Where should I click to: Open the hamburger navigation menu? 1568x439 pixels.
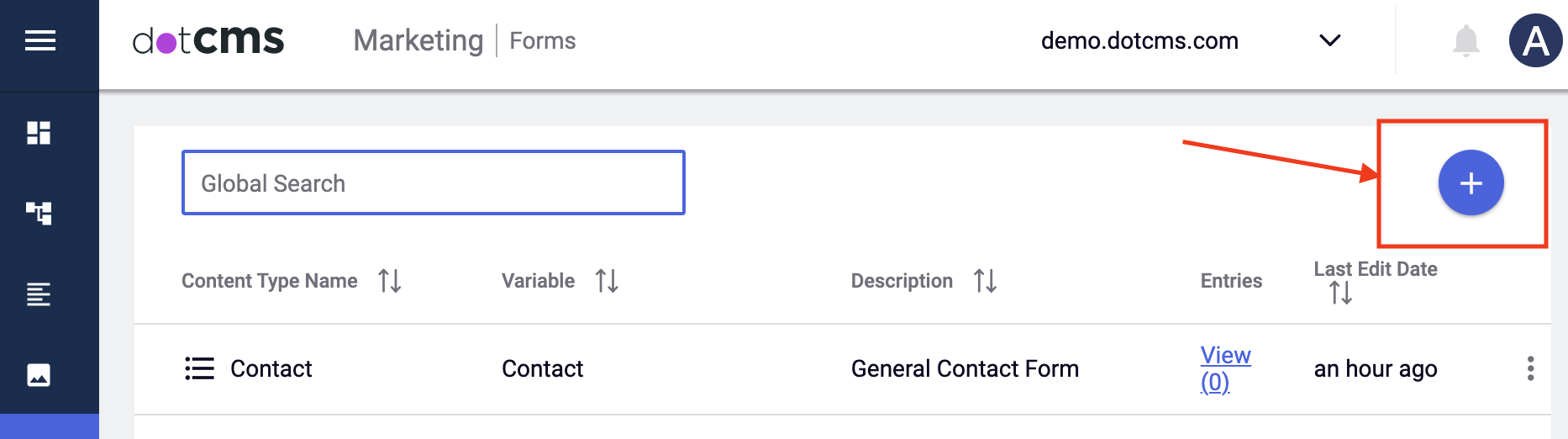click(40, 40)
